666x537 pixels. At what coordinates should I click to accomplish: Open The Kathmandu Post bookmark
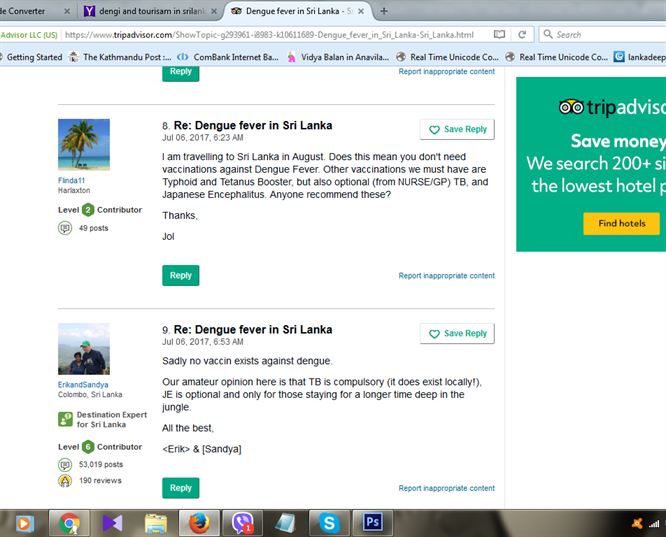[118, 57]
